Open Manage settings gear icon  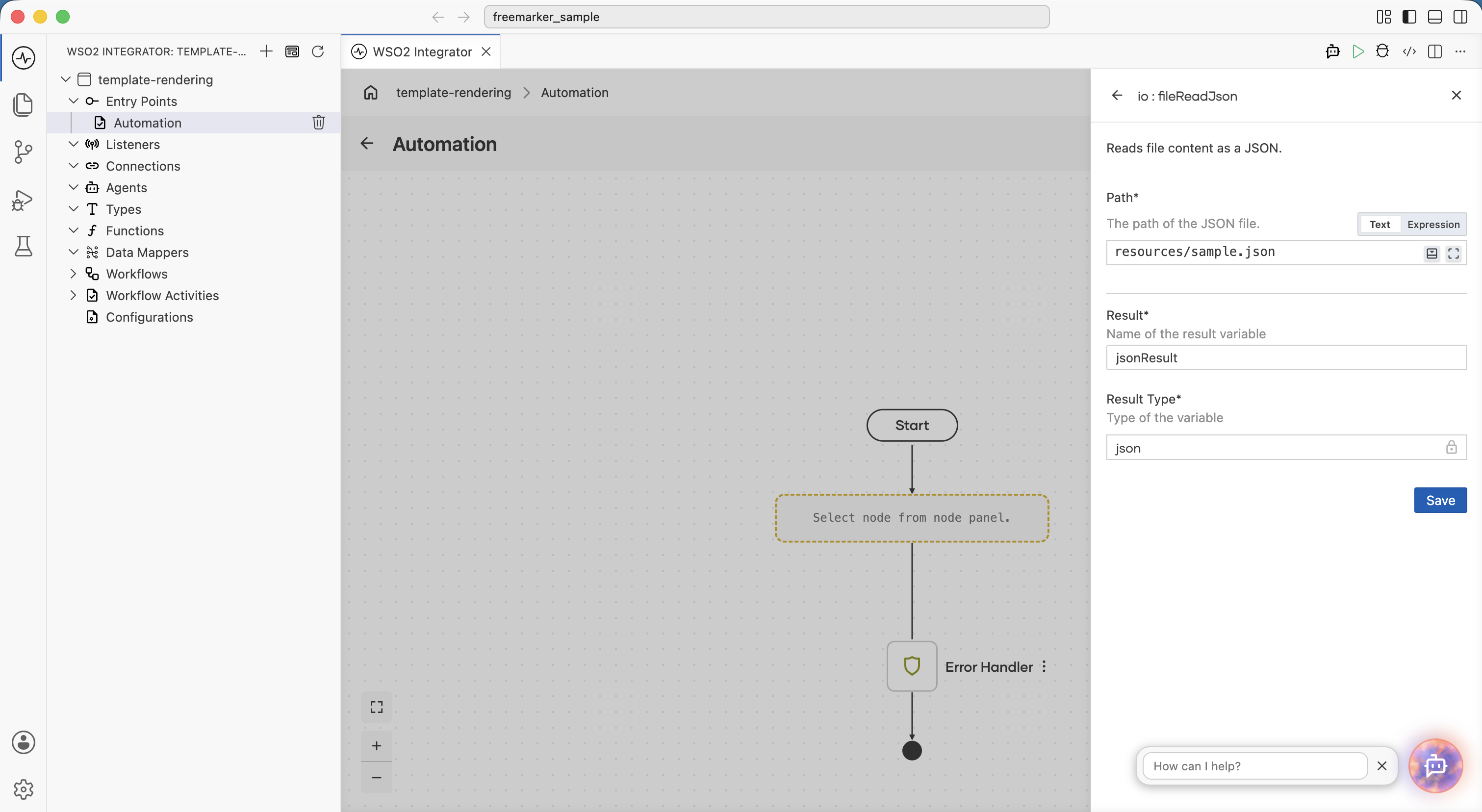[x=23, y=789]
